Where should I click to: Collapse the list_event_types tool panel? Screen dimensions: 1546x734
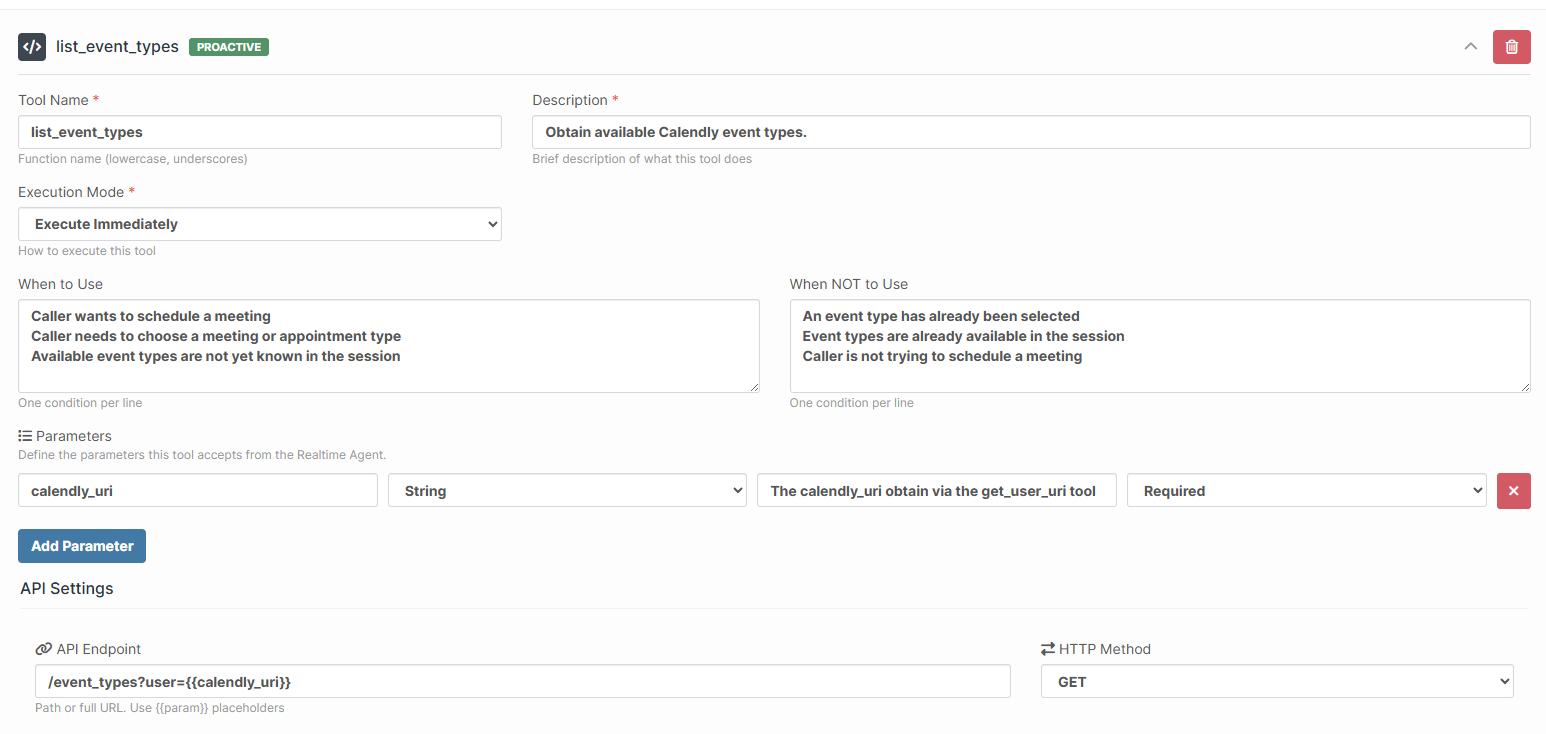click(1470, 47)
